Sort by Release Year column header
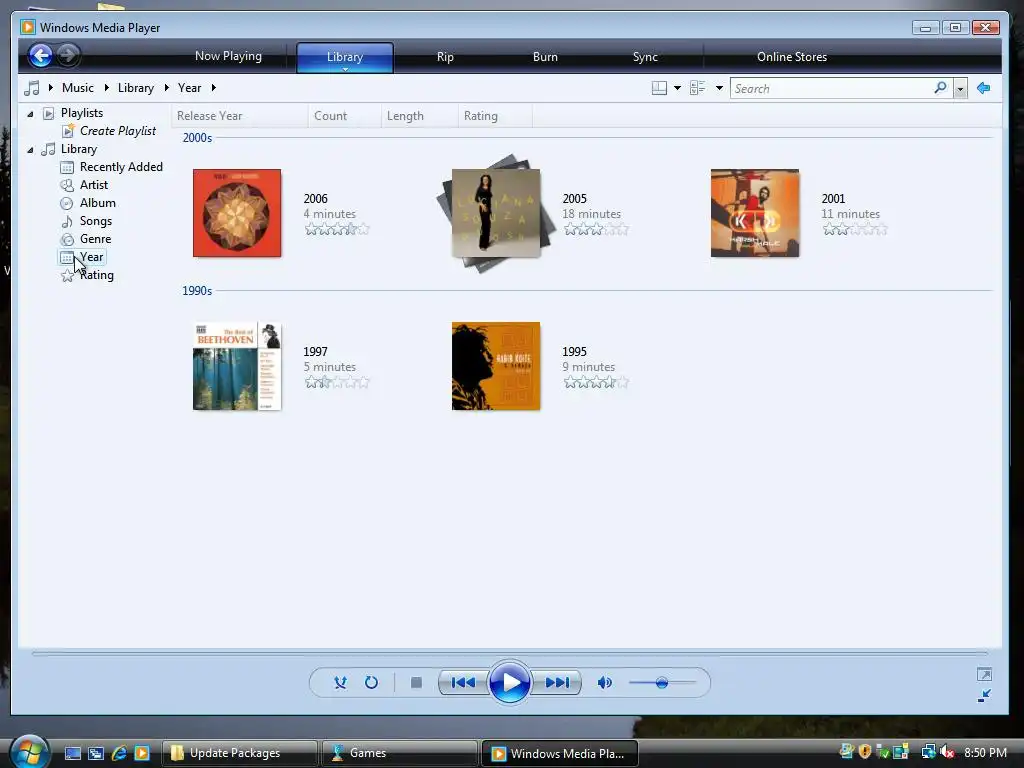The height and width of the screenshot is (768, 1024). (x=239, y=116)
